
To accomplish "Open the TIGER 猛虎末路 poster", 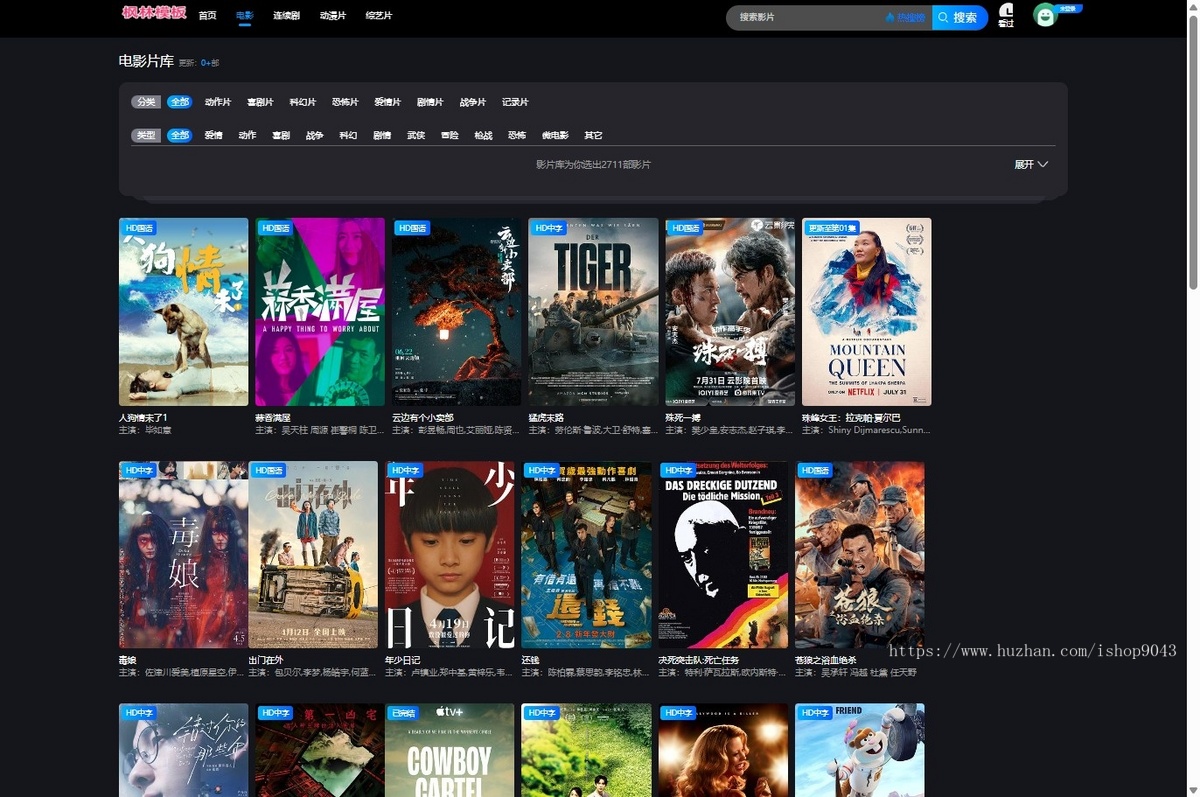I will (x=593, y=312).
